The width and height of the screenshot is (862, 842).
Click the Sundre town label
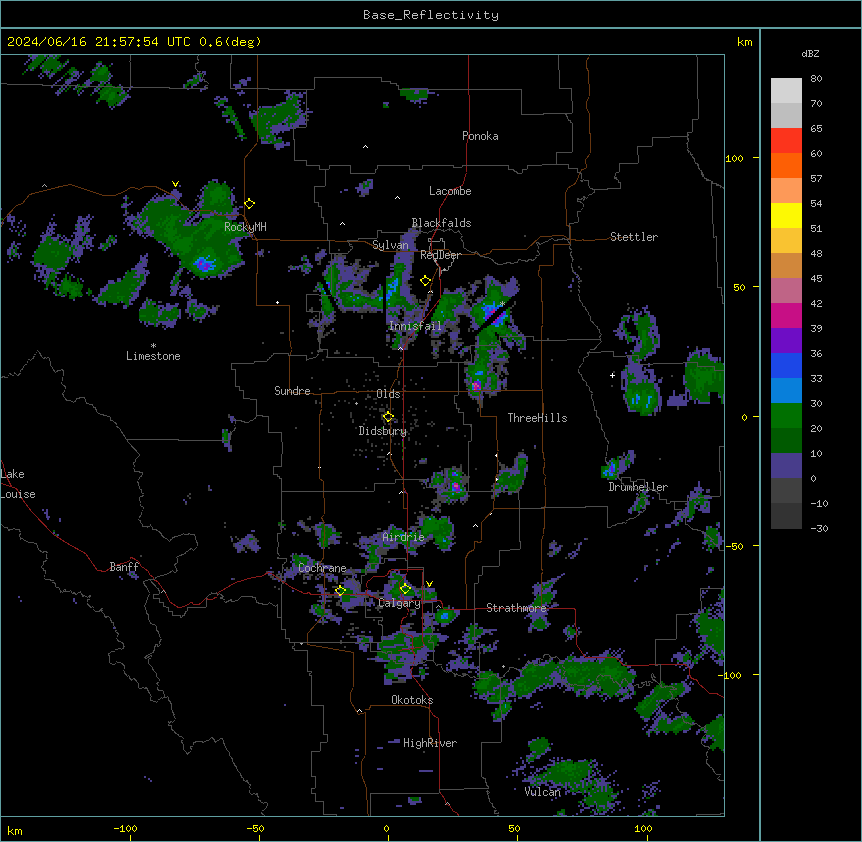292,391
